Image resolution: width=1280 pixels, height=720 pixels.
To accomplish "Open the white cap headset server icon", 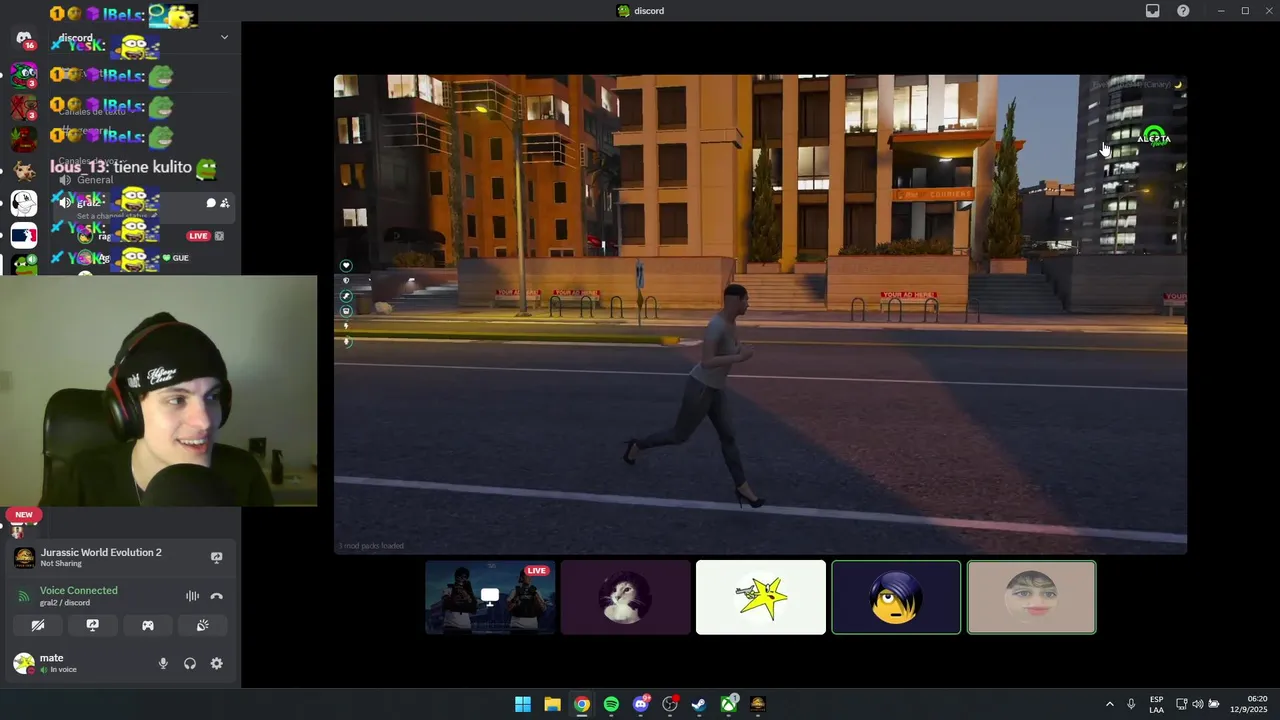I will point(24,203).
